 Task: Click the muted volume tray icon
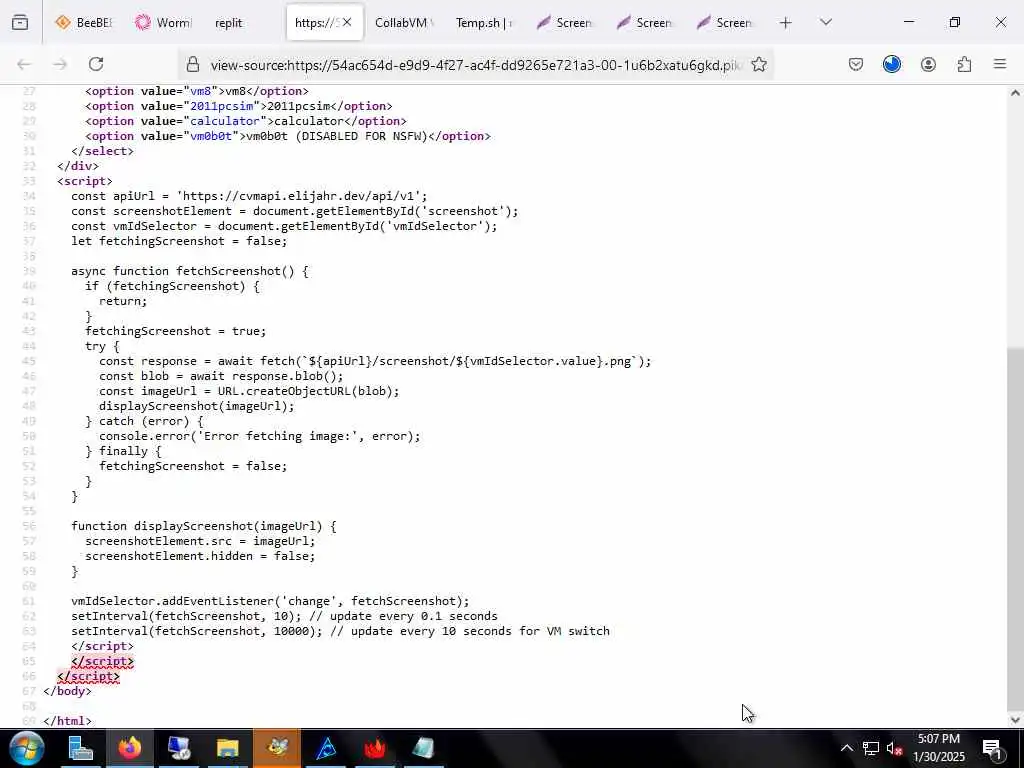coord(895,748)
